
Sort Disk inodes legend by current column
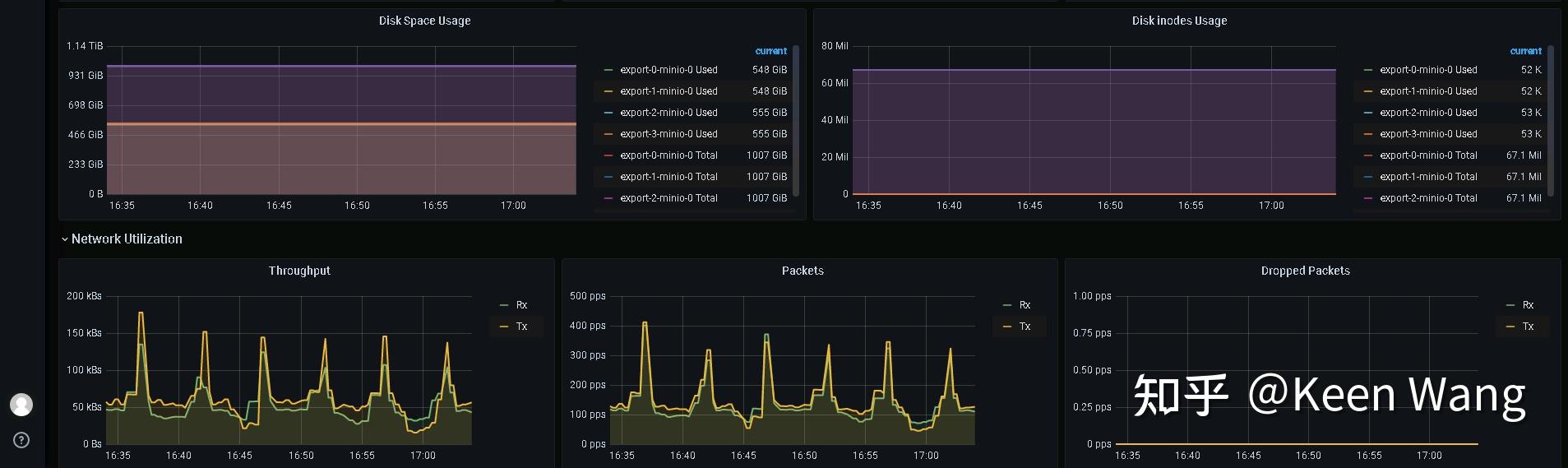(1525, 51)
